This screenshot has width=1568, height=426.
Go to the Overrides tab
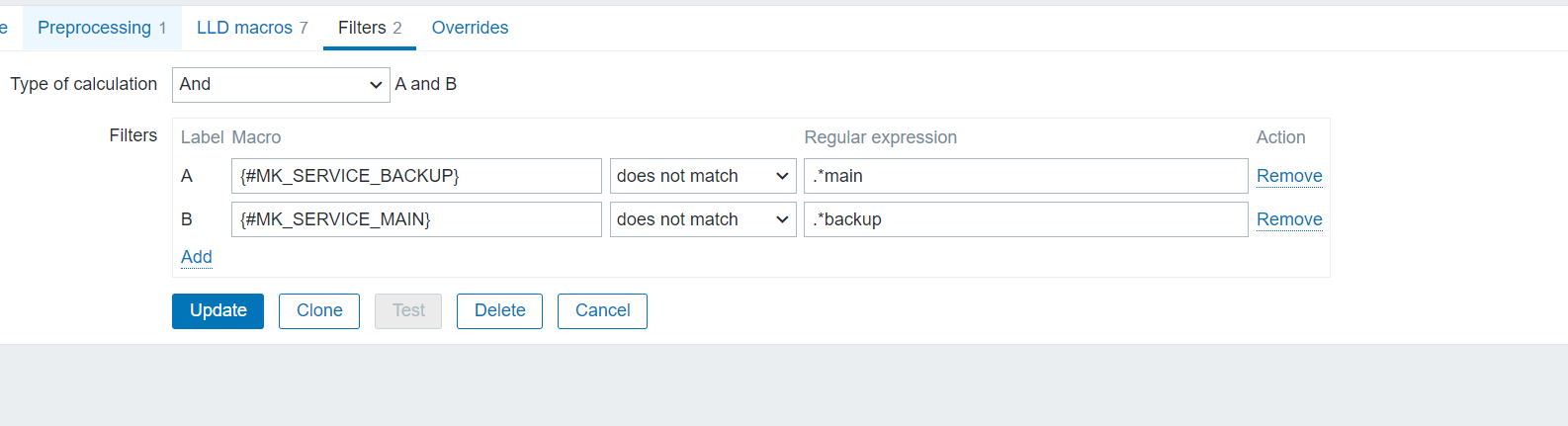470,28
